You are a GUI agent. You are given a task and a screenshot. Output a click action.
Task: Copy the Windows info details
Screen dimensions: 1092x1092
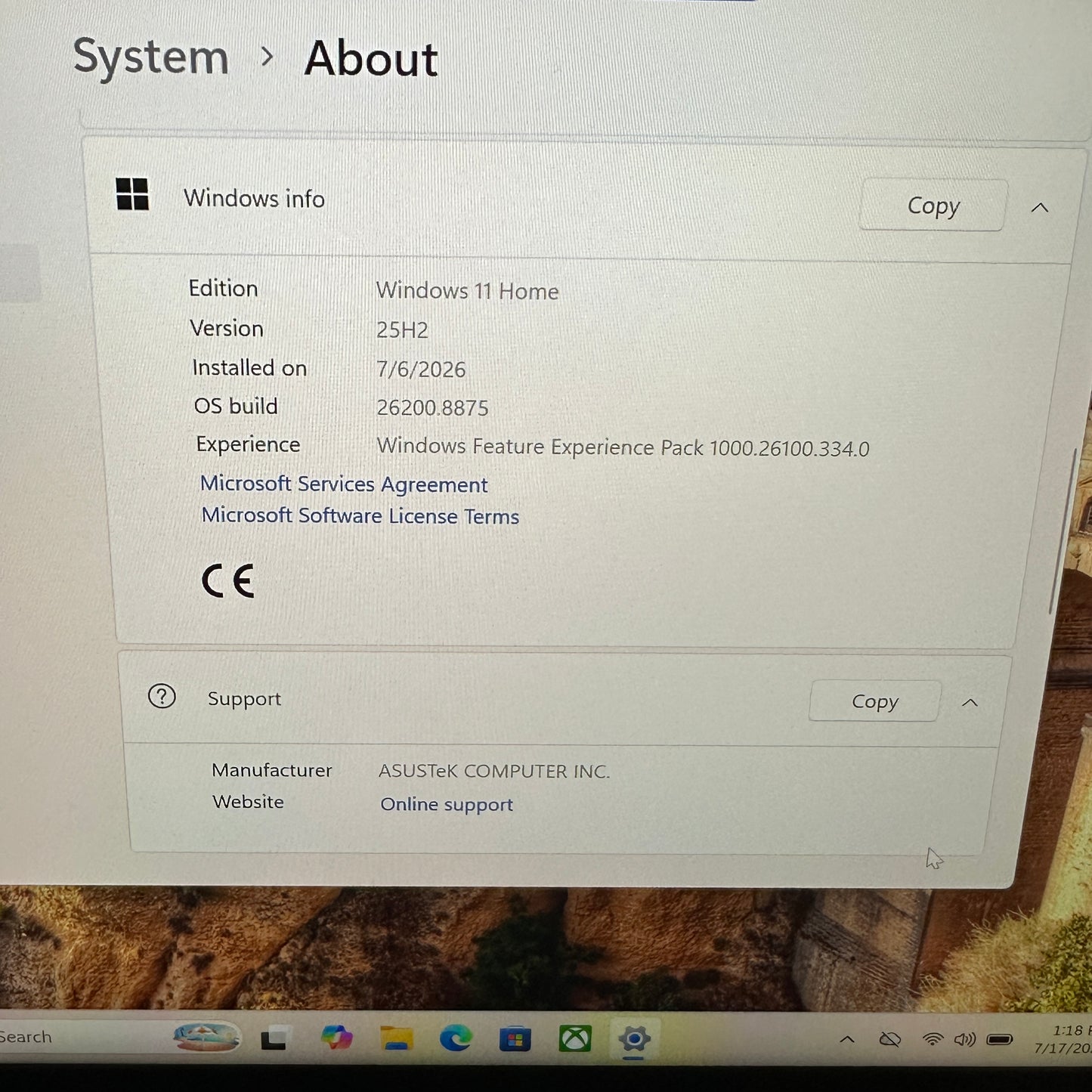(x=933, y=206)
